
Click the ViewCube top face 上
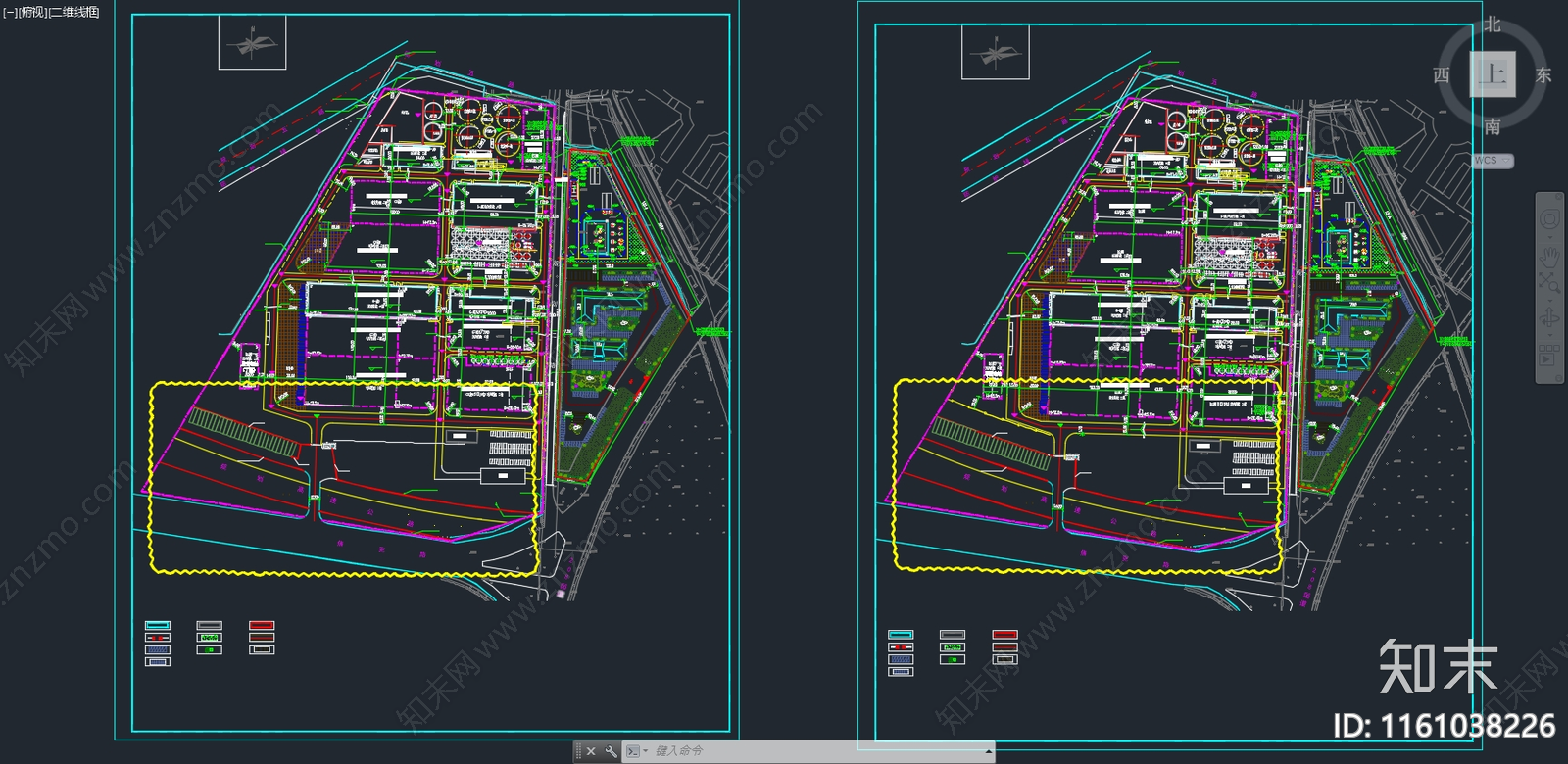coord(1493,74)
